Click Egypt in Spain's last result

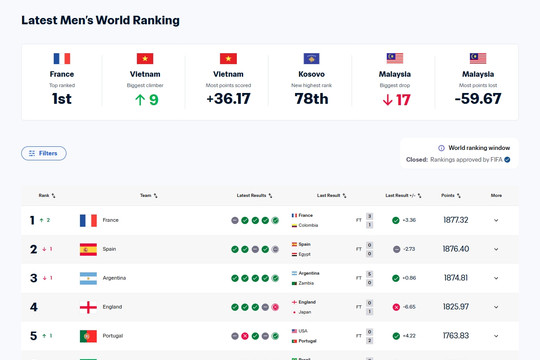(304, 254)
